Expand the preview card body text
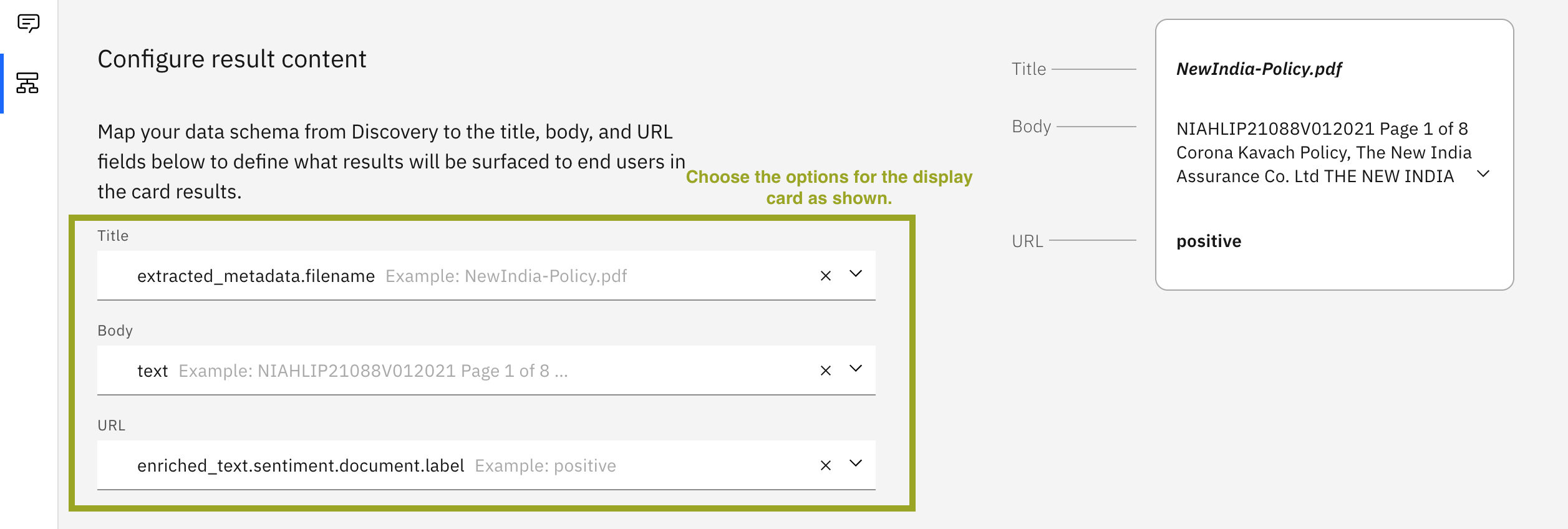The image size is (1568, 529). click(1484, 174)
